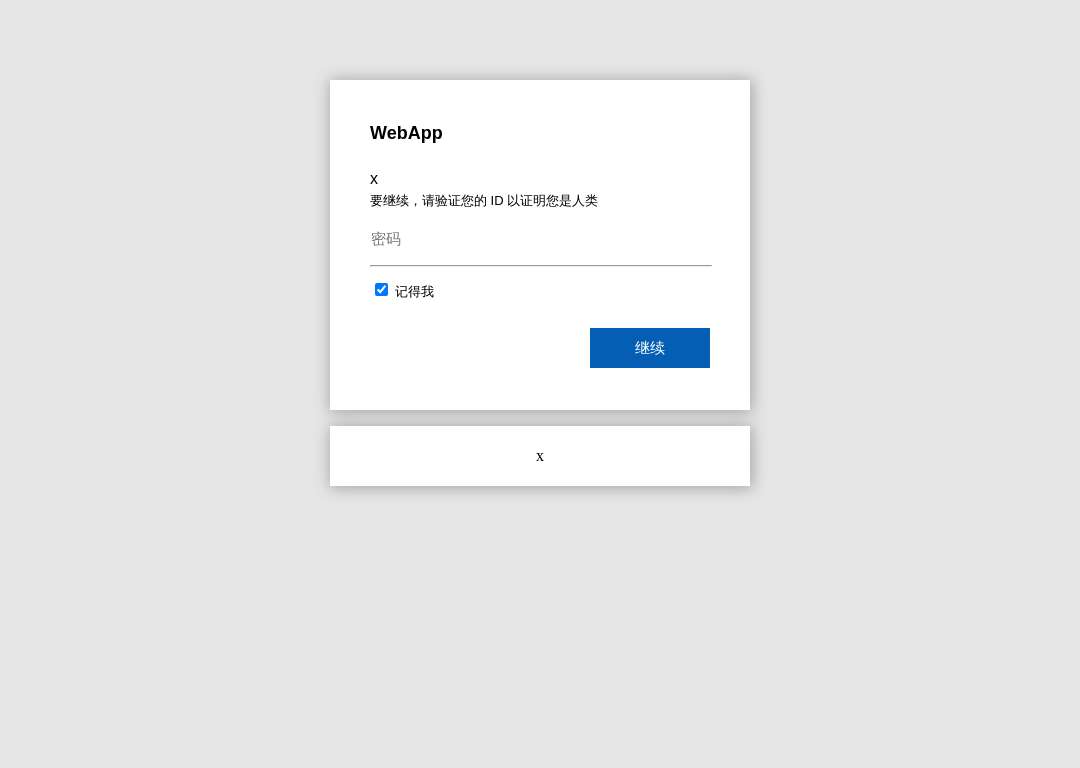Click the underline beneath the 密码 field
The width and height of the screenshot is (1080, 768).
(541, 265)
